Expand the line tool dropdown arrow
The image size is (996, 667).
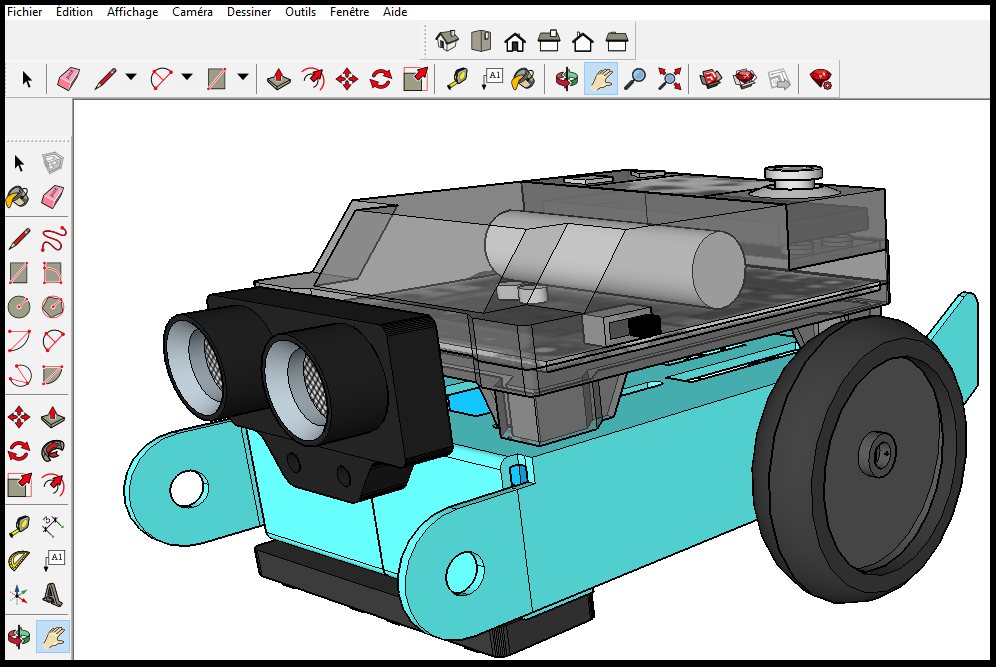[x=131, y=78]
